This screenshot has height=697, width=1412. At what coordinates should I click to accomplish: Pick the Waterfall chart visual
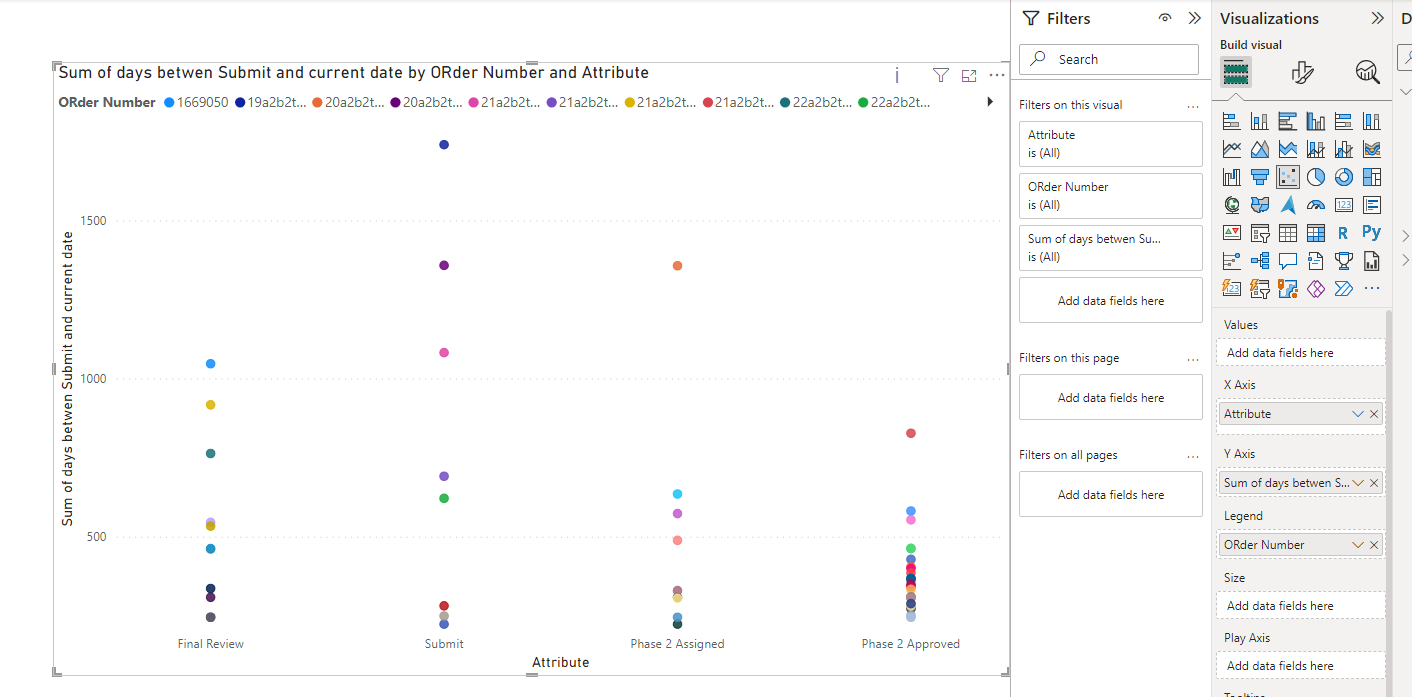pyautogui.click(x=1232, y=177)
